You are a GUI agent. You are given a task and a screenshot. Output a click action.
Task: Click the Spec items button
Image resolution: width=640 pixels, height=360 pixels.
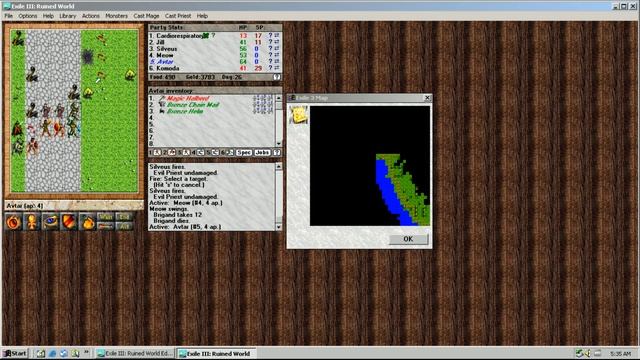tap(244, 153)
